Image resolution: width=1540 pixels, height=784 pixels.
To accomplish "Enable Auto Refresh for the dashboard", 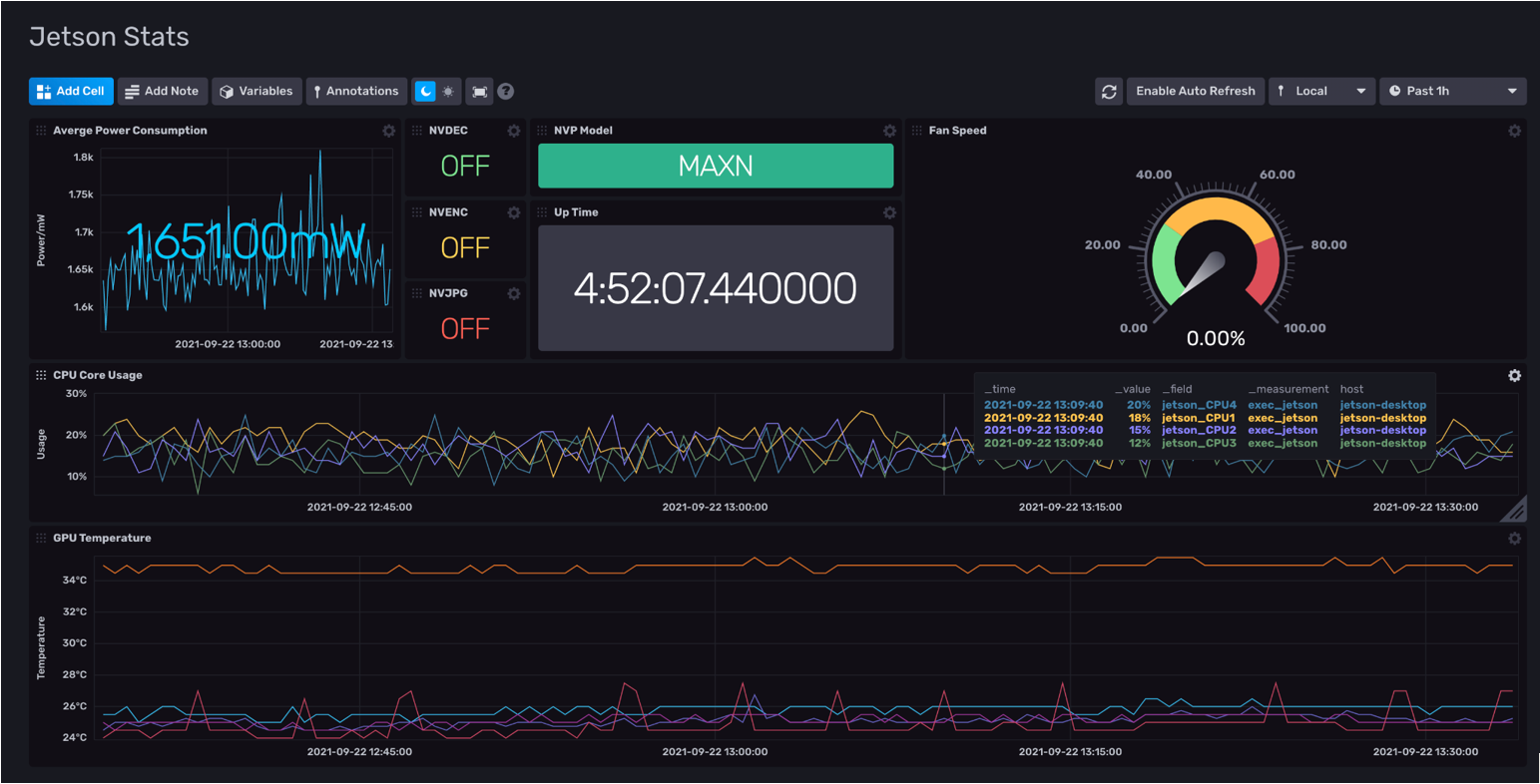I will (x=1195, y=91).
